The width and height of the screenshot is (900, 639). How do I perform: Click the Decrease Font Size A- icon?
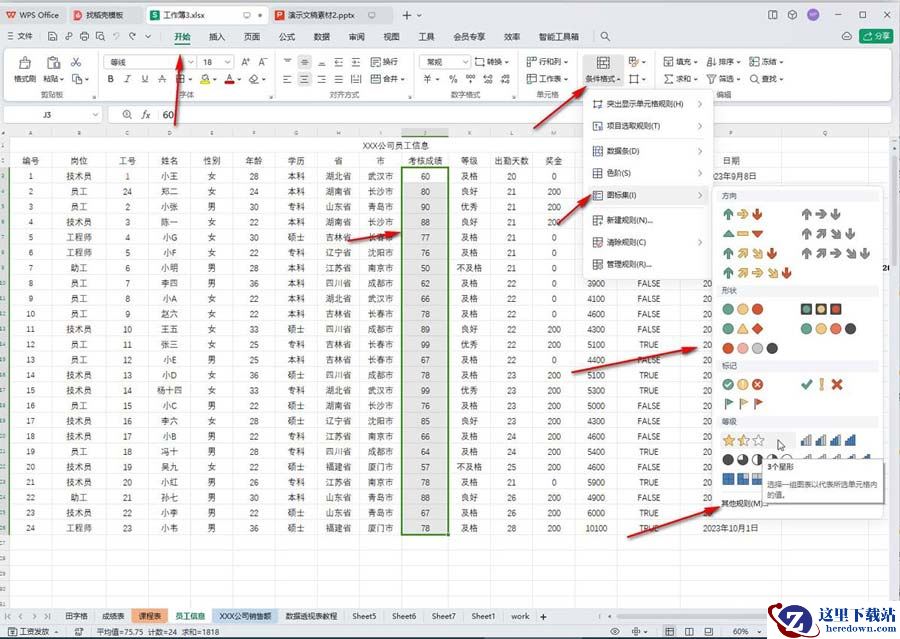click(263, 61)
